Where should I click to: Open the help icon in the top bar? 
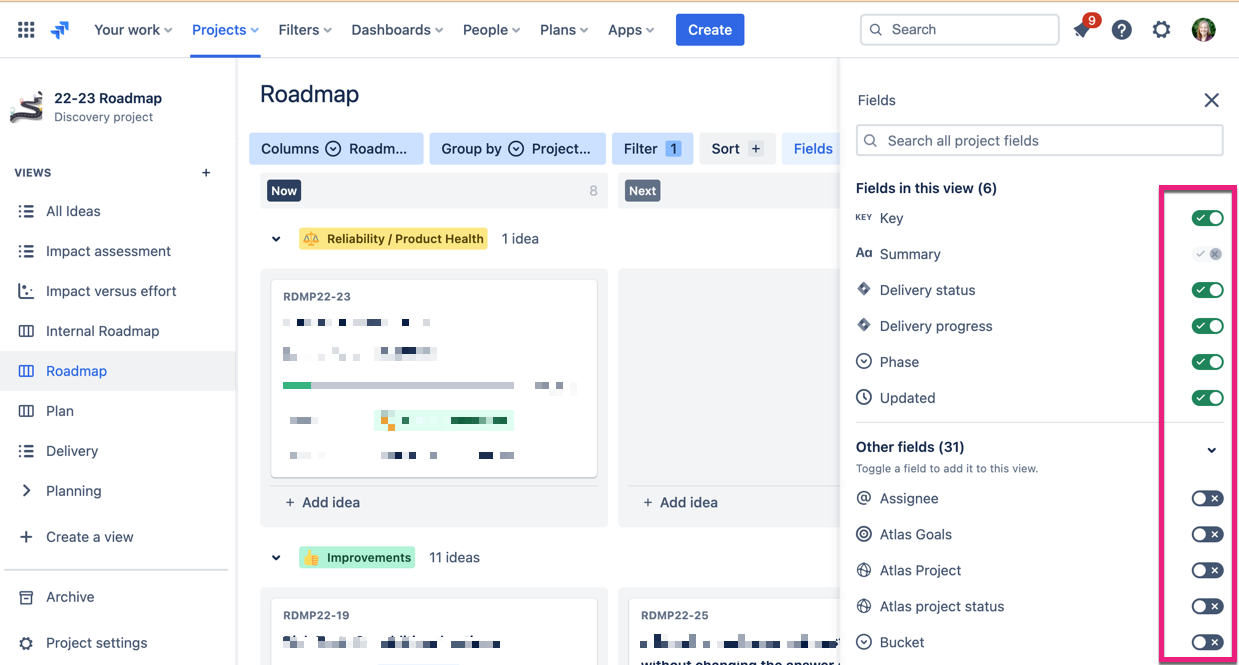[x=1121, y=29]
